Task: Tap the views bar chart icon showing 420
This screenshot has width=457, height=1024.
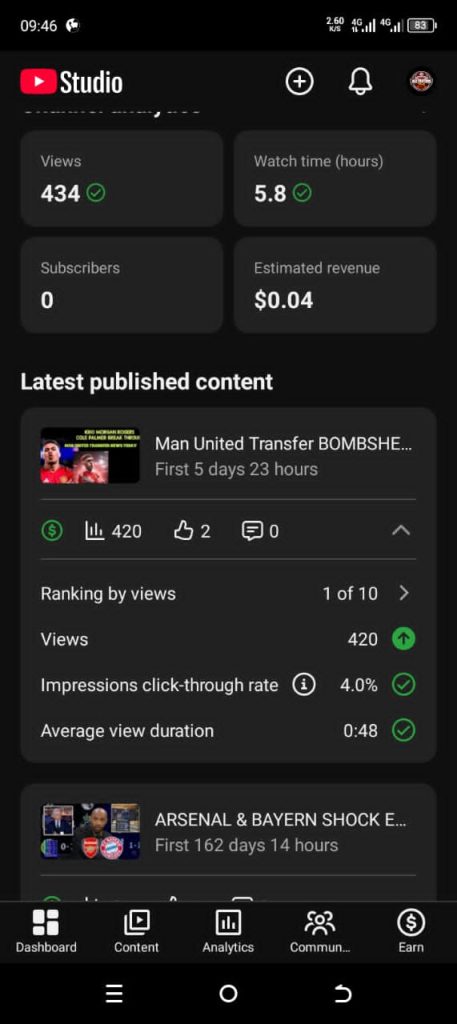Action: 95,531
